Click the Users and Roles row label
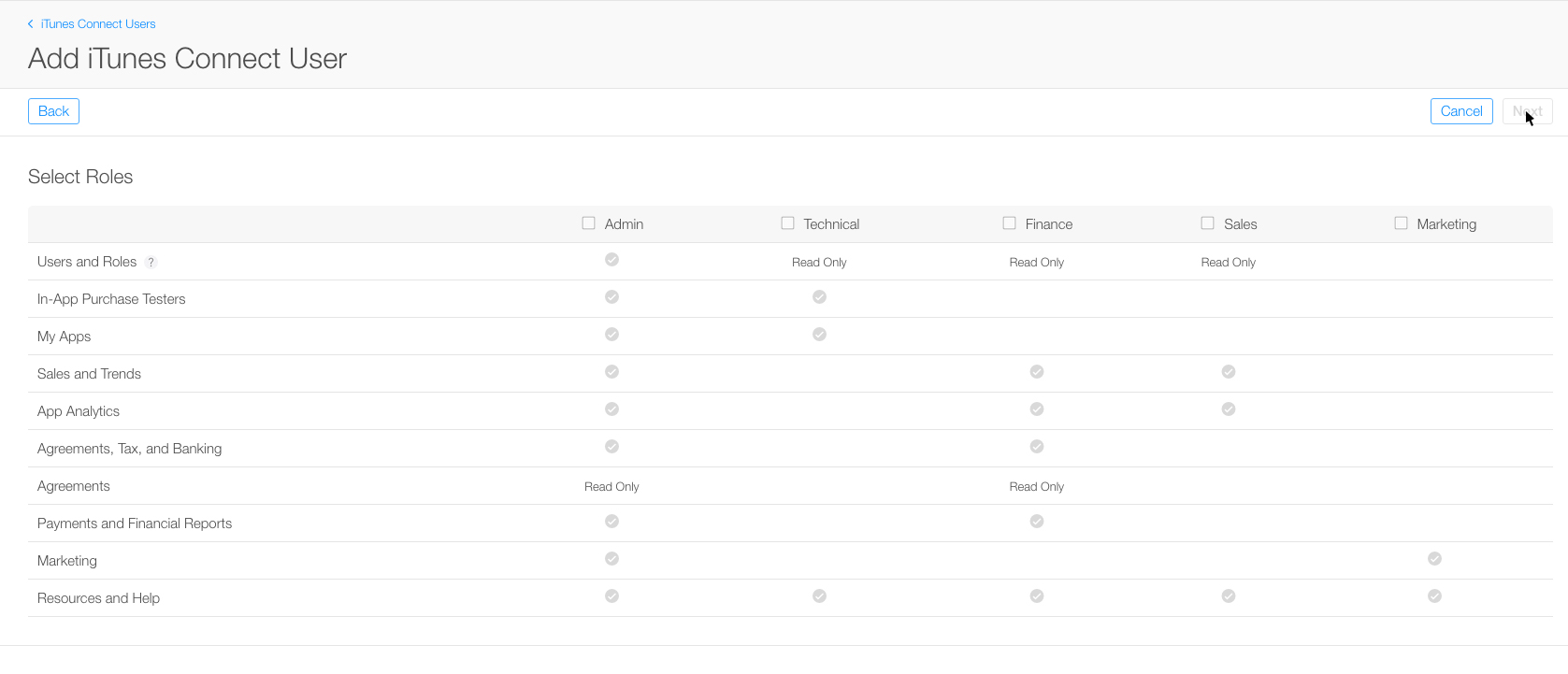 pyautogui.click(x=87, y=262)
